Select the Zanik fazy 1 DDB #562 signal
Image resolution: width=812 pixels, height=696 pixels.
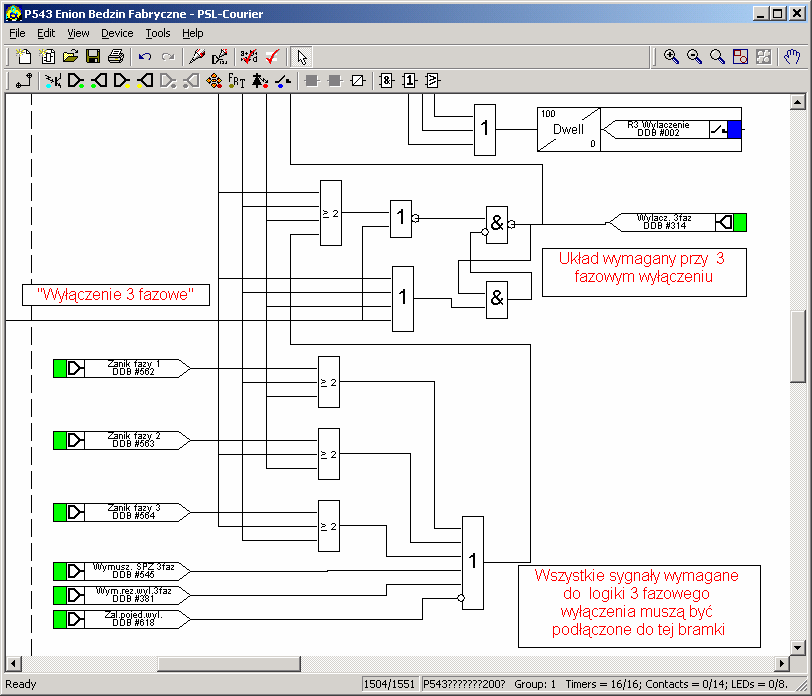click(122, 368)
